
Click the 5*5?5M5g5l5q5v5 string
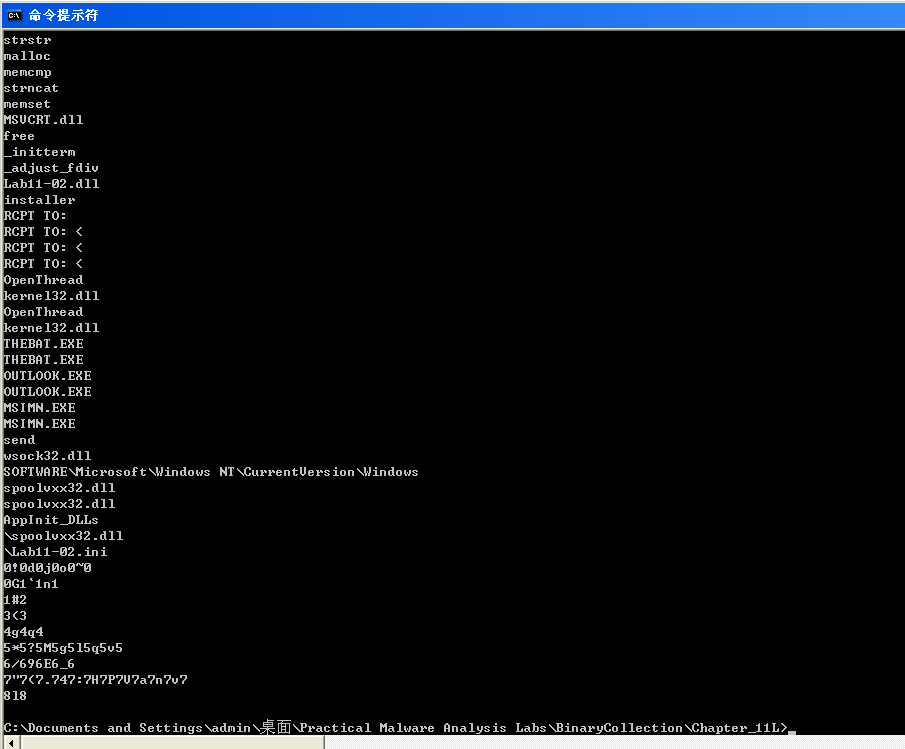click(63, 648)
